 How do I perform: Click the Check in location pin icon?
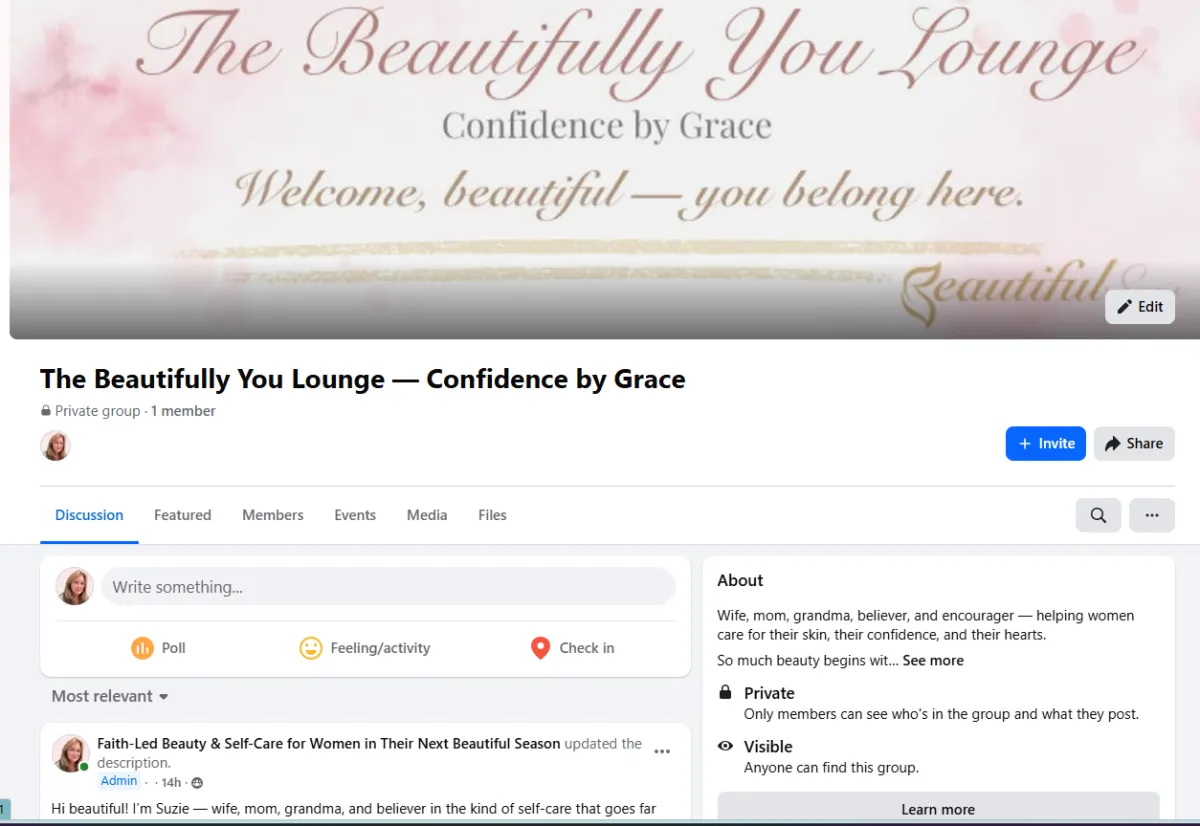click(540, 648)
